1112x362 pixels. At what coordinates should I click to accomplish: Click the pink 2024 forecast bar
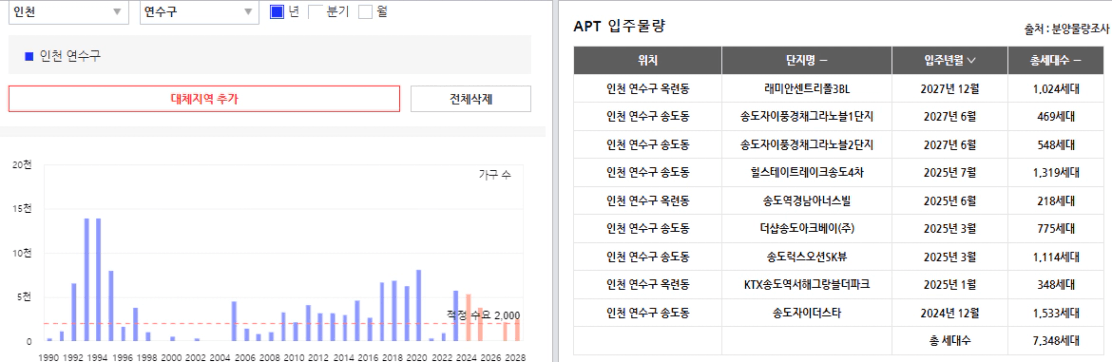[468, 317]
